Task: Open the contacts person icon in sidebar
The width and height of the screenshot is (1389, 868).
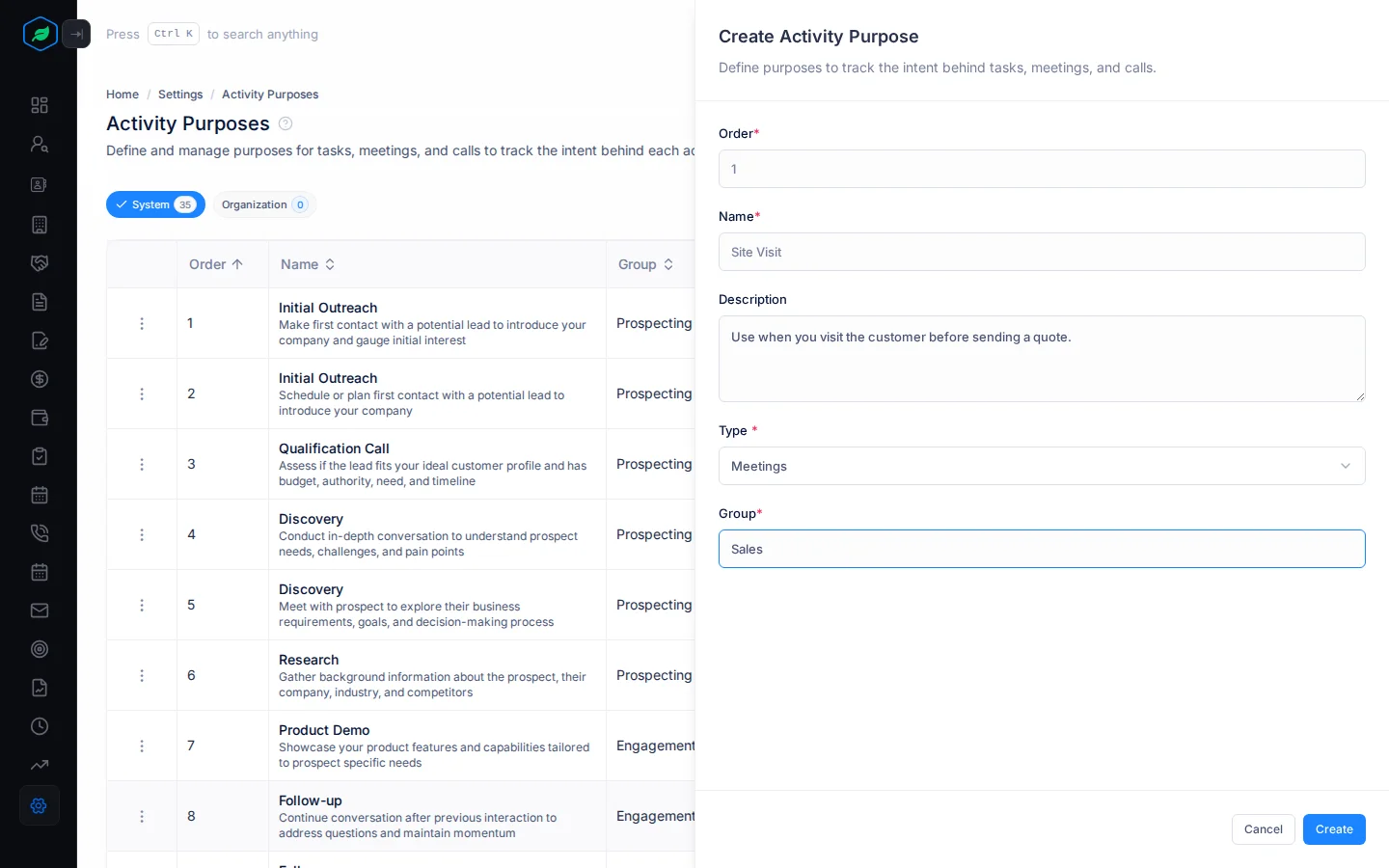Action: tap(40, 144)
